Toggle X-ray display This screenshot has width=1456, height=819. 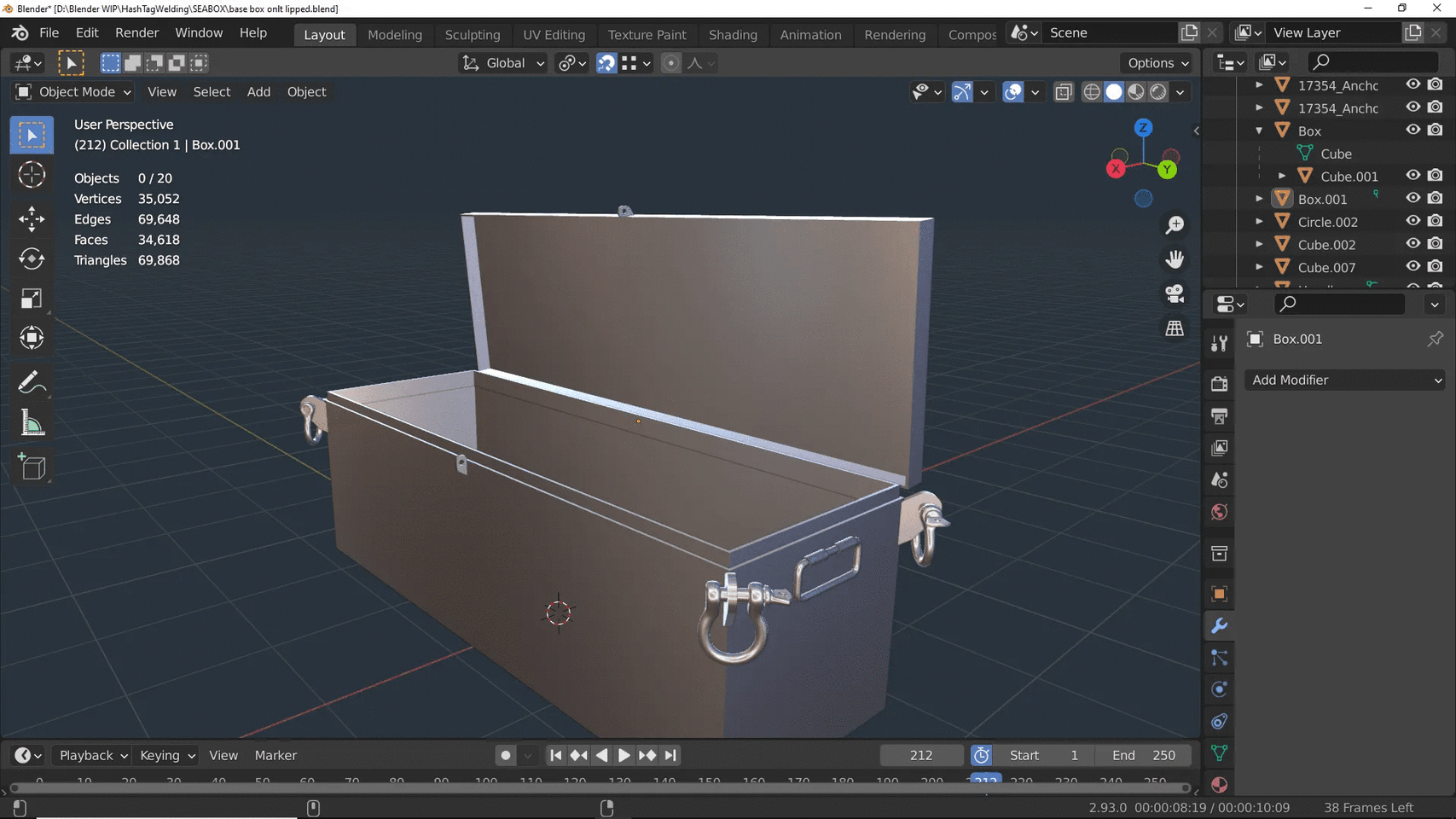(x=1063, y=92)
